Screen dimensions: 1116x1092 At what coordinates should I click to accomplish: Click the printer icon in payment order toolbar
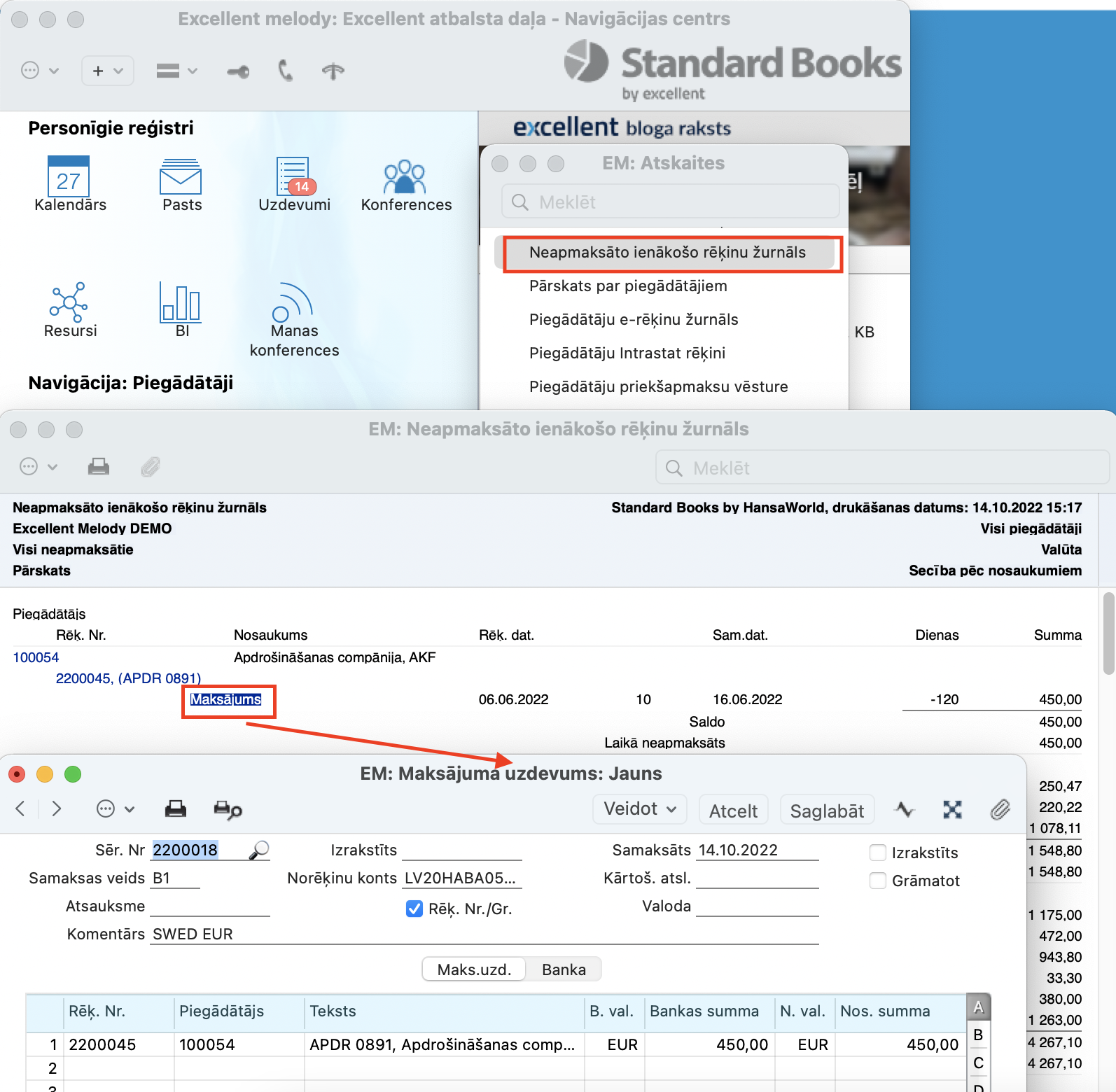175,809
